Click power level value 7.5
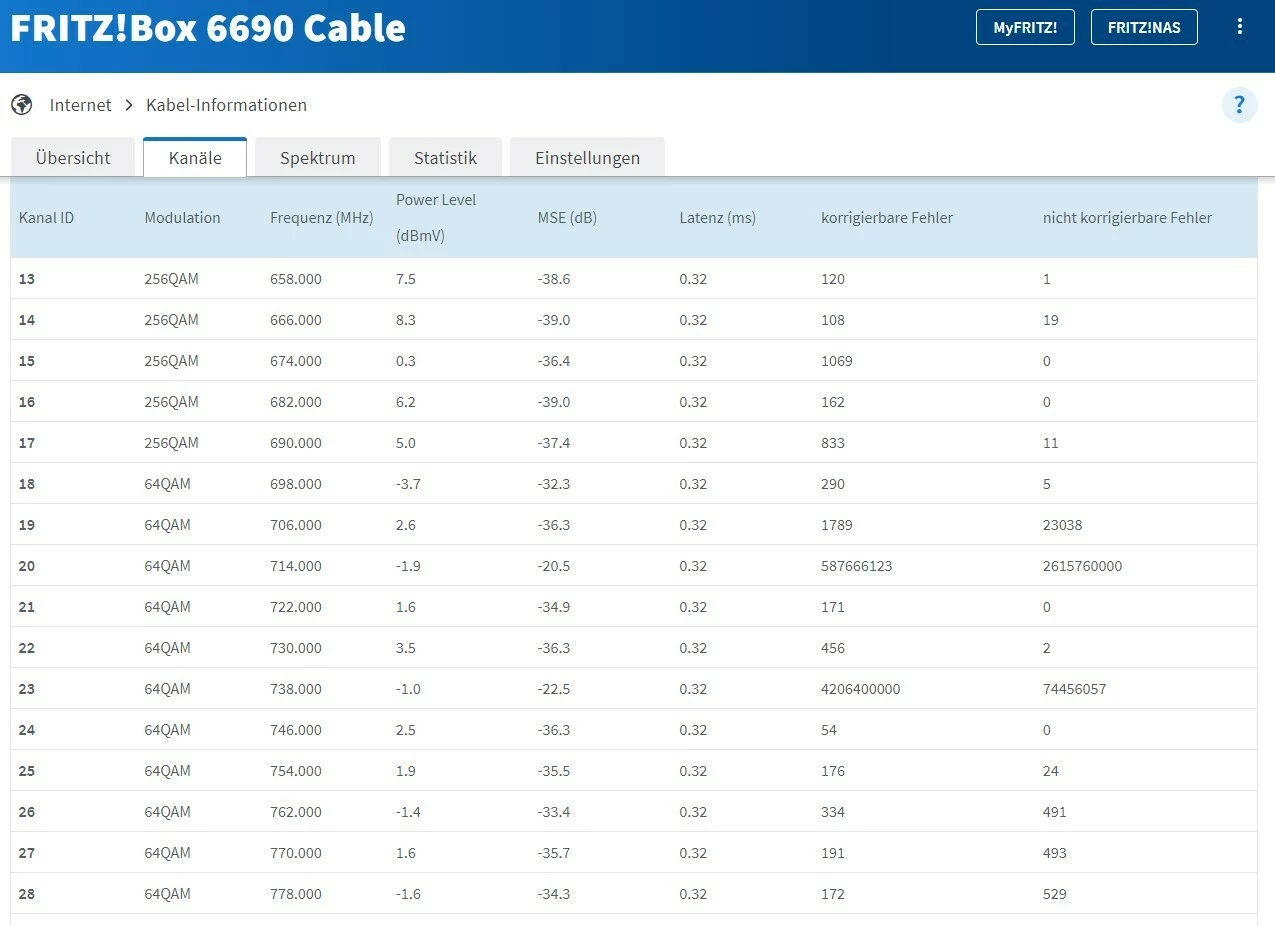 click(406, 279)
